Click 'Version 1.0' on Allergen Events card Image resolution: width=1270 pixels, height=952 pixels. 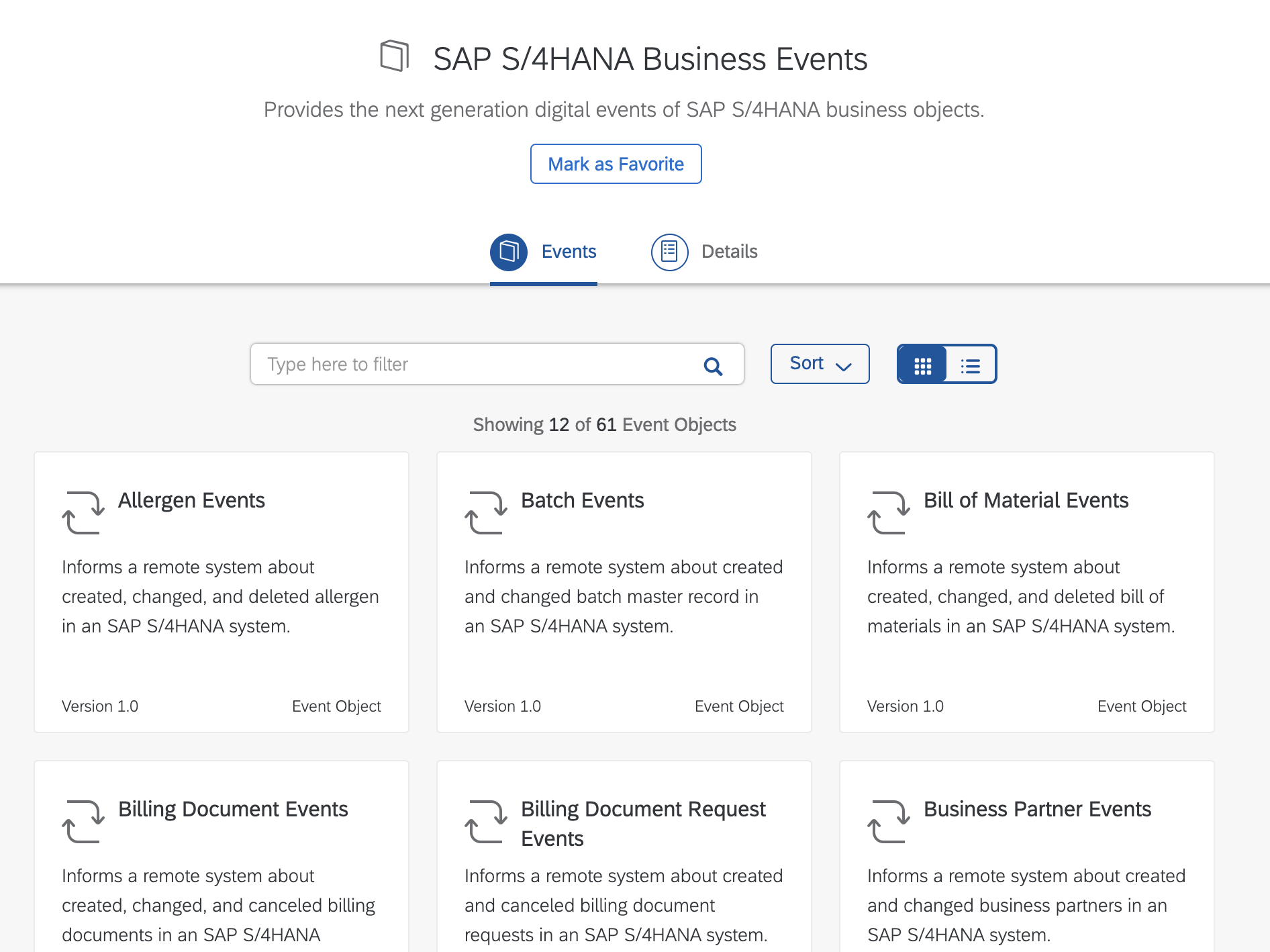pyautogui.click(x=100, y=706)
